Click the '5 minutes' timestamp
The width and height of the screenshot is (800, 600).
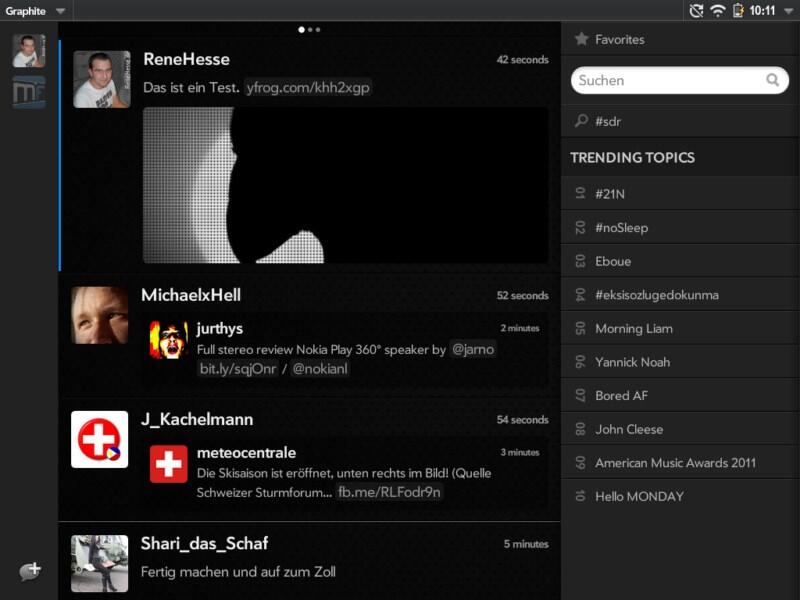(526, 544)
